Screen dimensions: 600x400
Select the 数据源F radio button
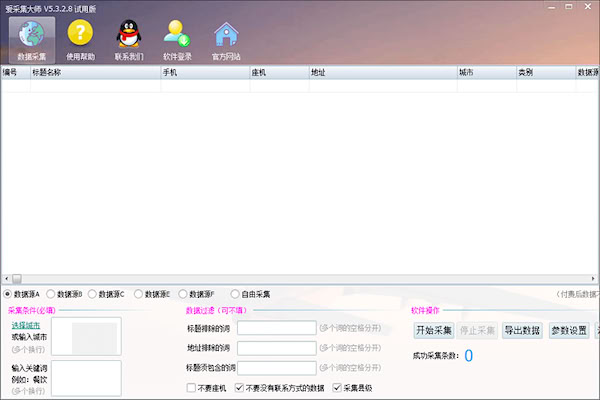pos(183,294)
